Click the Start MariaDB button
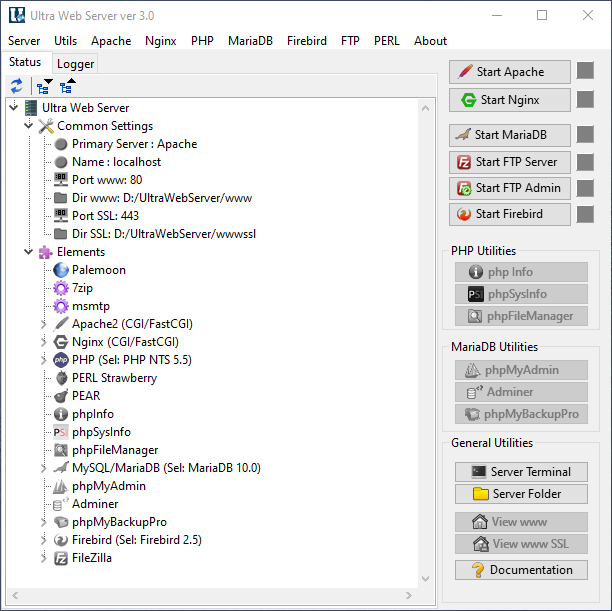The image size is (612, 611). 510,135
